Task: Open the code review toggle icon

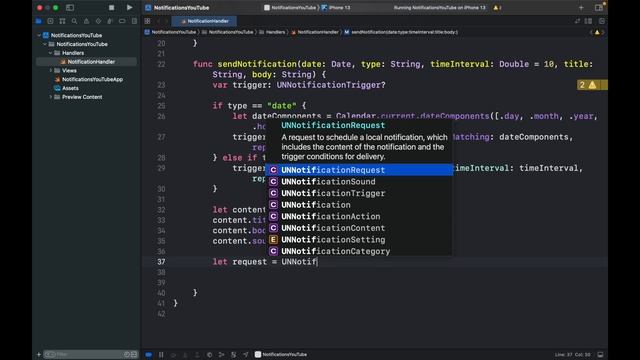Action: [x=577, y=21]
